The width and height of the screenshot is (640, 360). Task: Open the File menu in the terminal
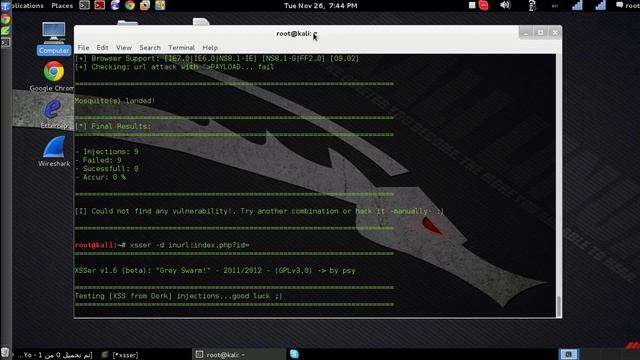(x=83, y=48)
